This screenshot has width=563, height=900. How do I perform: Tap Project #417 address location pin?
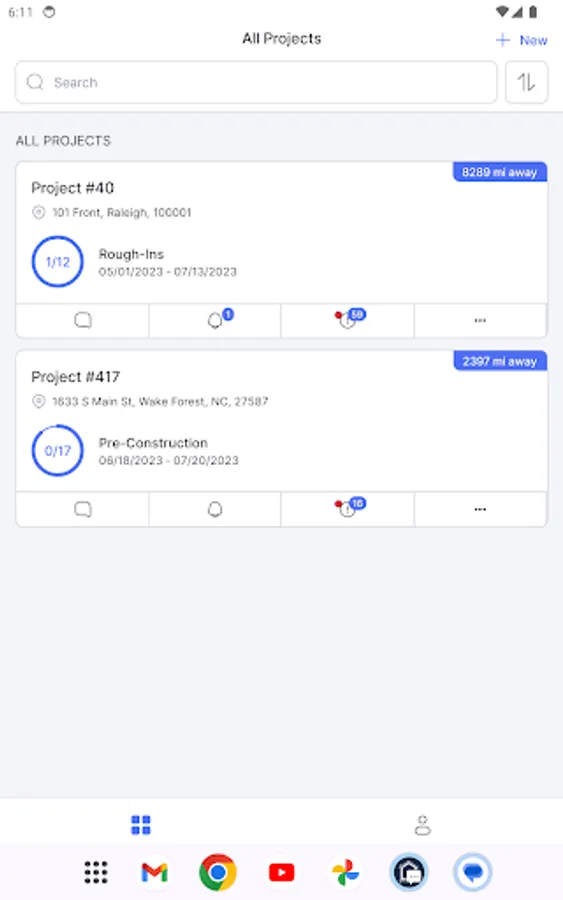click(x=38, y=401)
